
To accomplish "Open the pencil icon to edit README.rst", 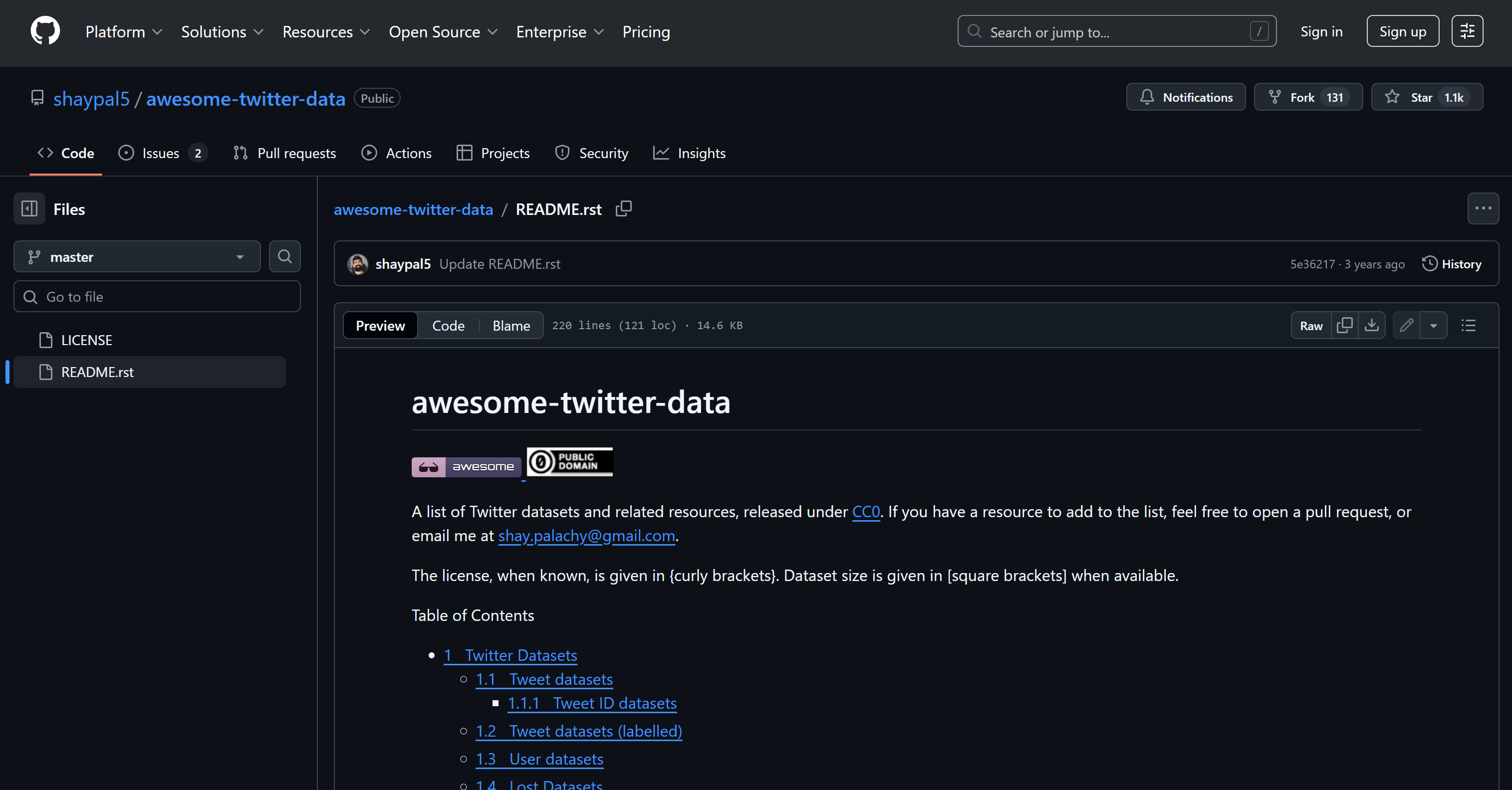I will (1407, 326).
